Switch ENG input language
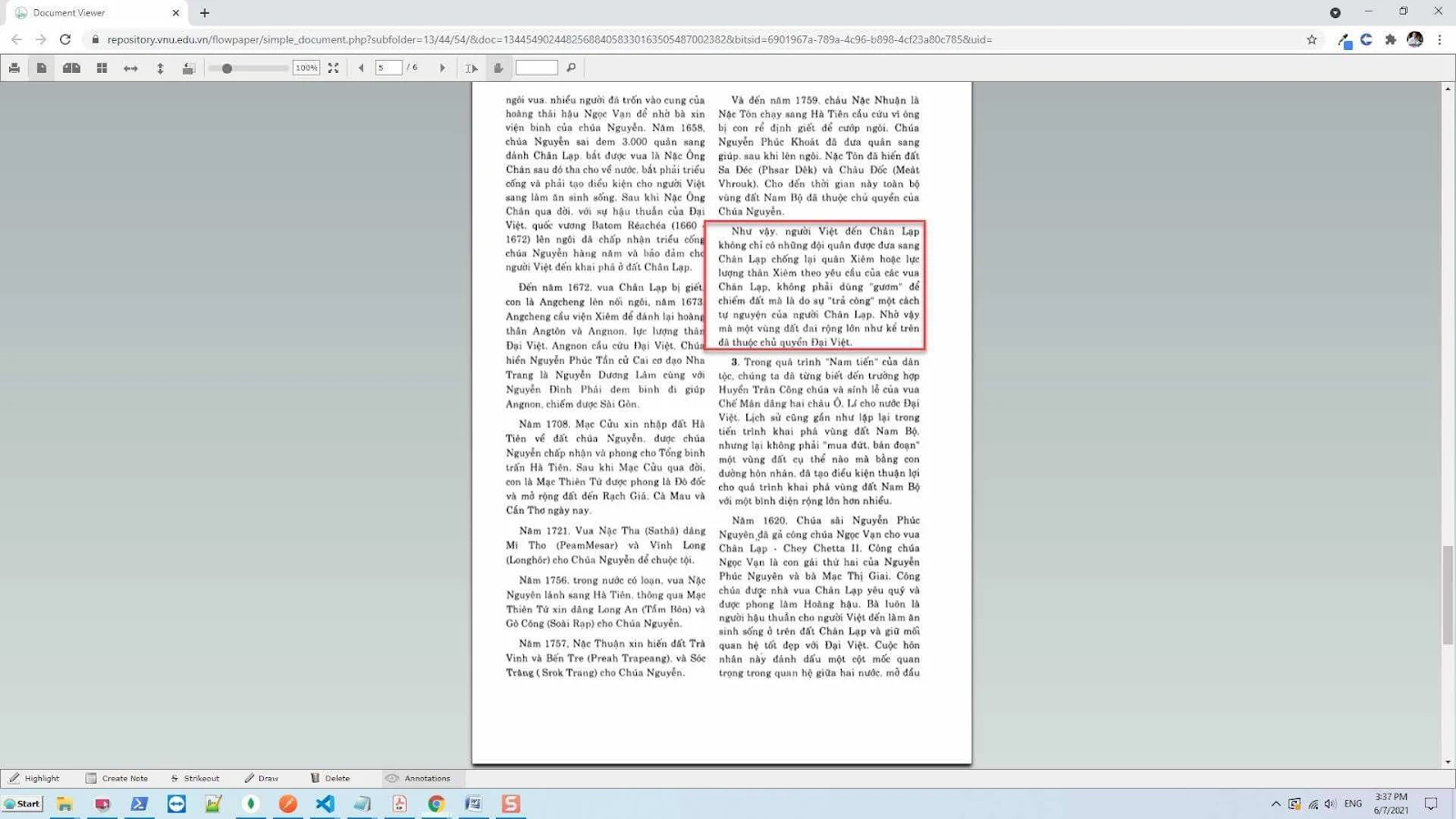 click(1353, 804)
